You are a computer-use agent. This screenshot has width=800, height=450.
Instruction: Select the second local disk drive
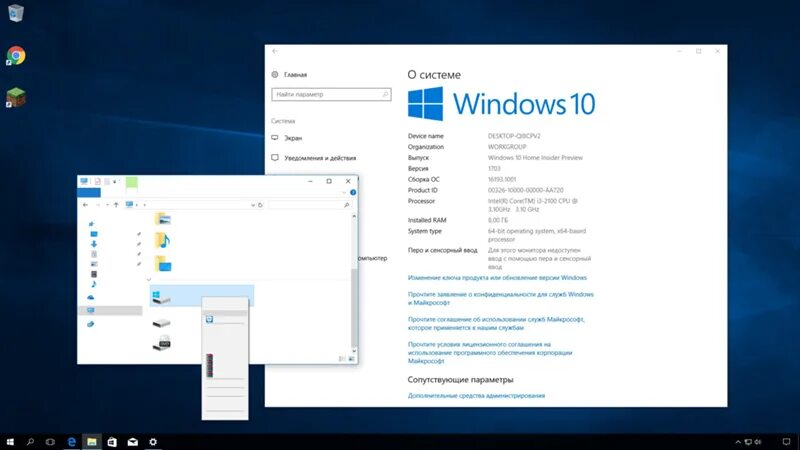click(161, 323)
